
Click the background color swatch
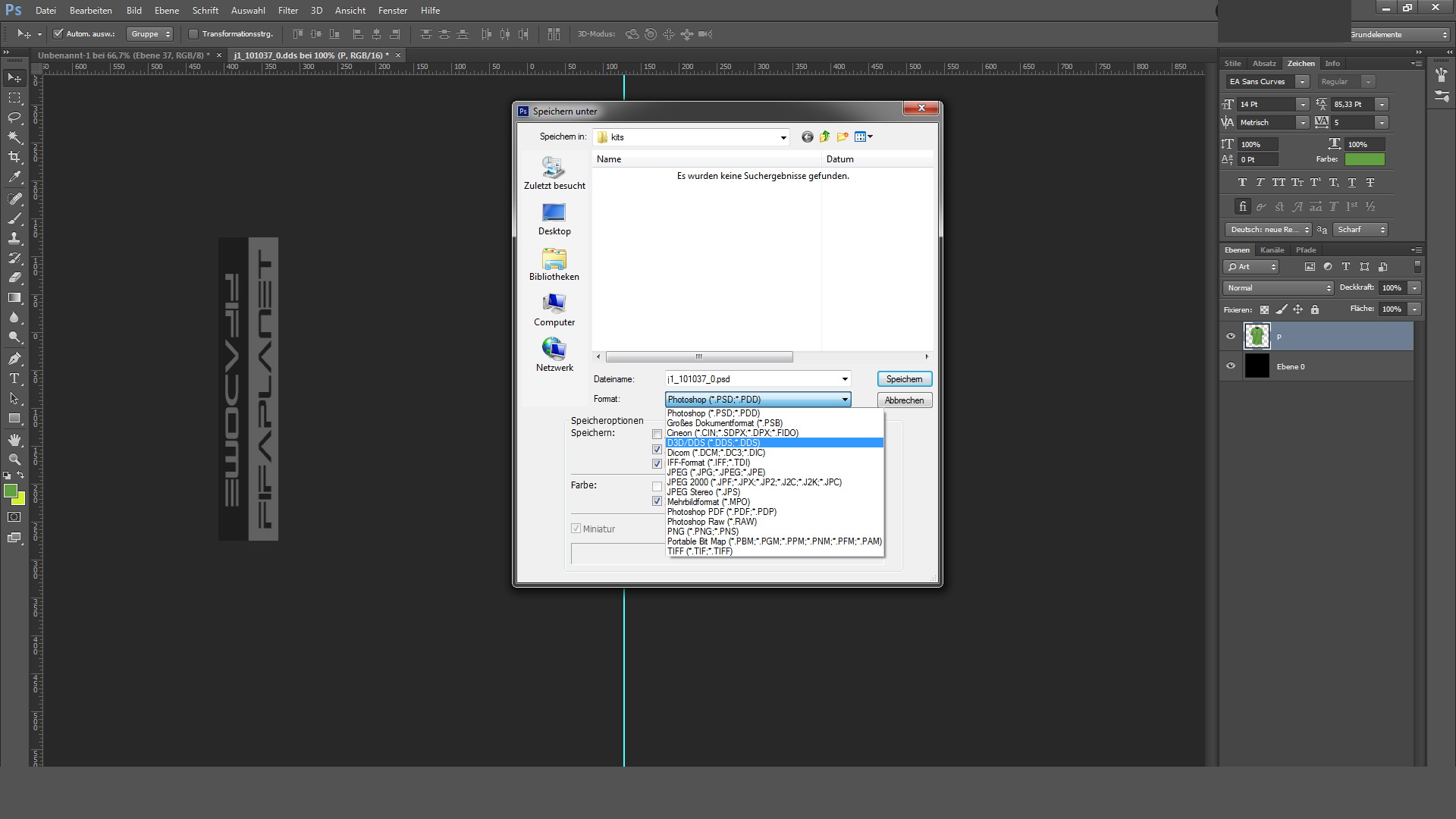[x=21, y=500]
